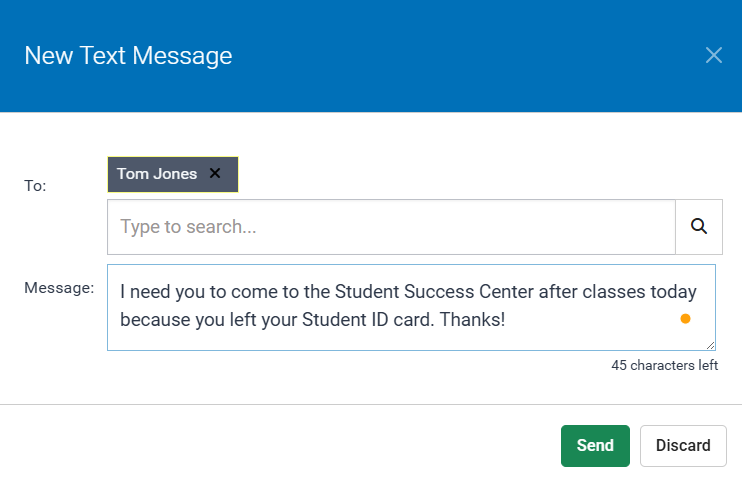Click the "Message:" field label

pyautogui.click(x=59, y=288)
